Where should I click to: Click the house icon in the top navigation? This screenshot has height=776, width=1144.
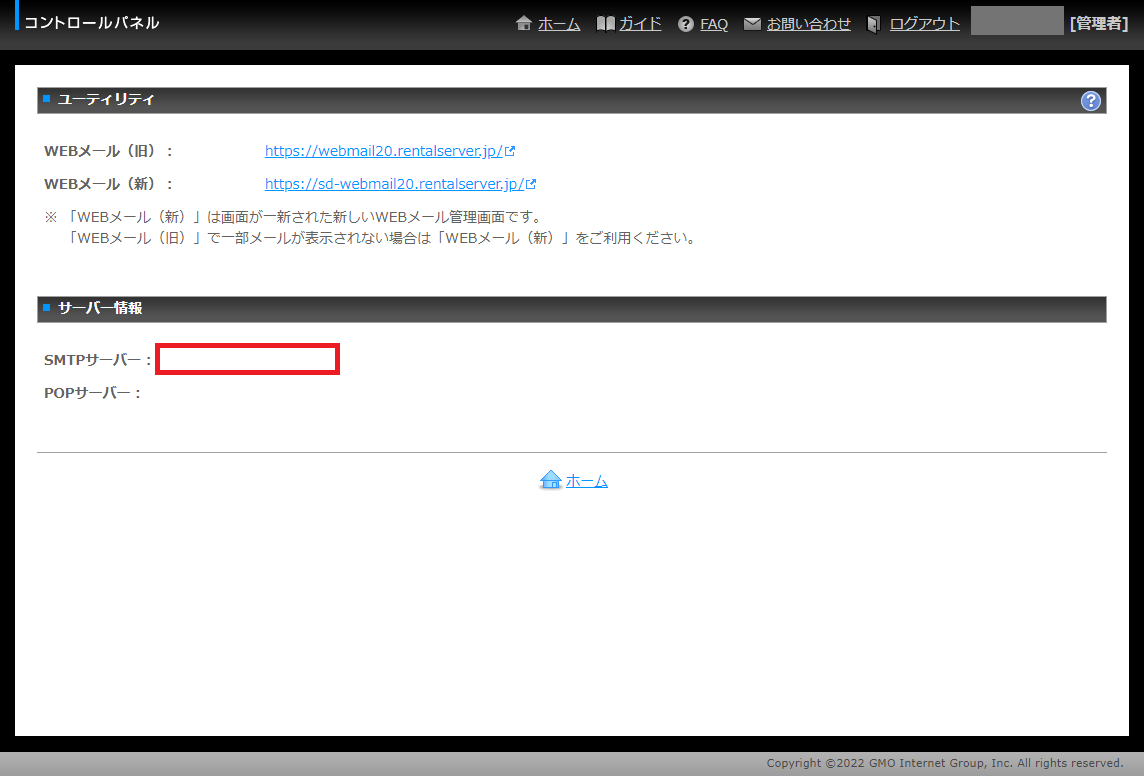524,24
